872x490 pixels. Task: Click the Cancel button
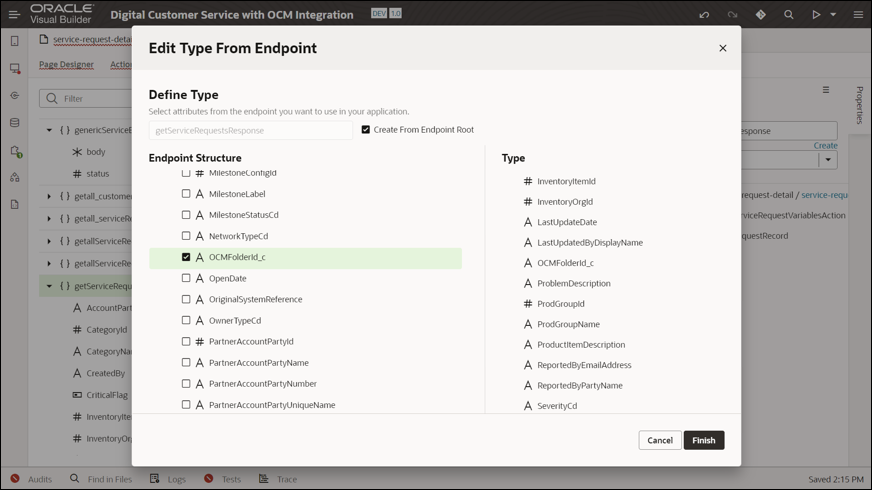coord(660,440)
